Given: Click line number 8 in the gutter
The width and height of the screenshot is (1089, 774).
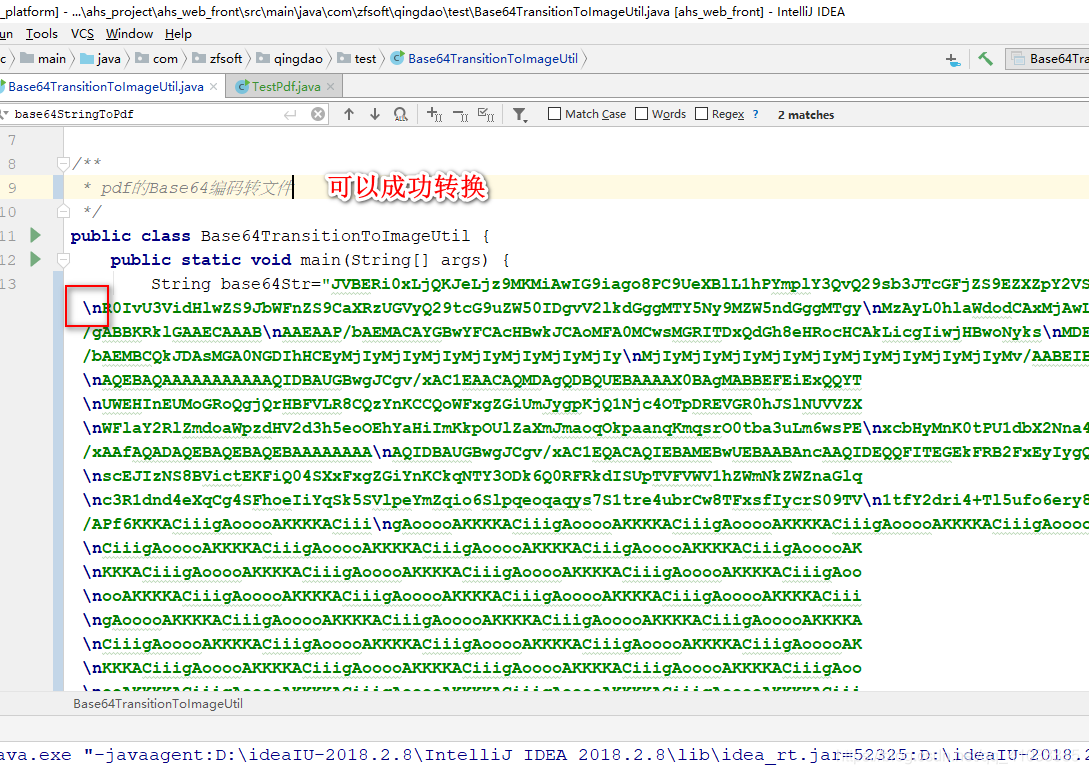Looking at the screenshot, I should click(x=12, y=164).
